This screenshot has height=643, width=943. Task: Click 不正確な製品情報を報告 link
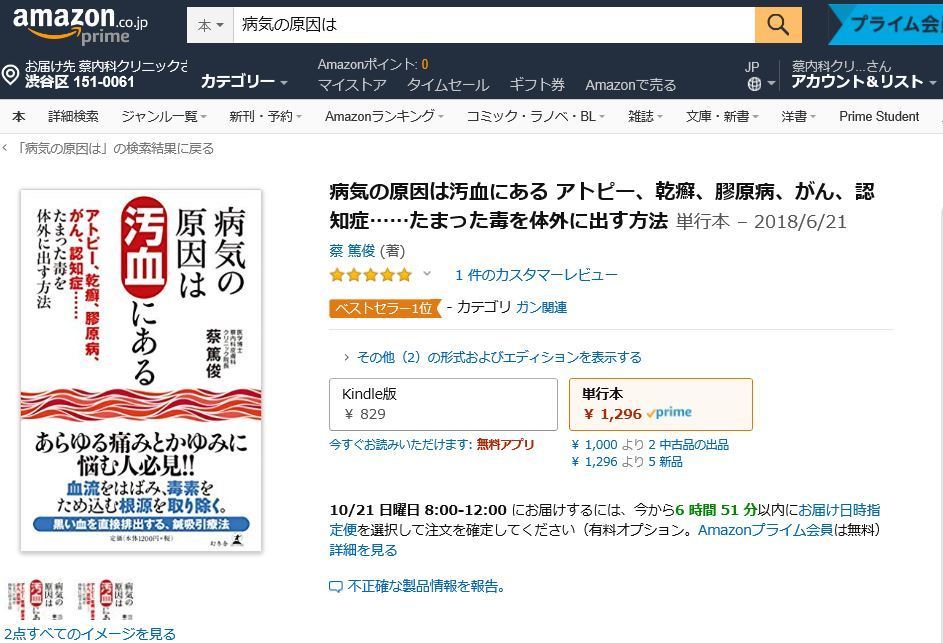point(426,586)
